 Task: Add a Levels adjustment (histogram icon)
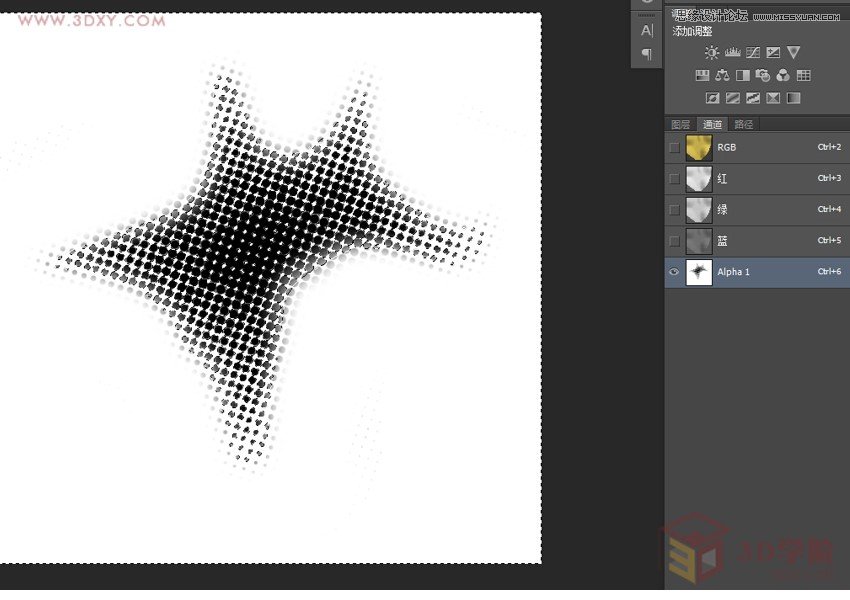pos(732,52)
